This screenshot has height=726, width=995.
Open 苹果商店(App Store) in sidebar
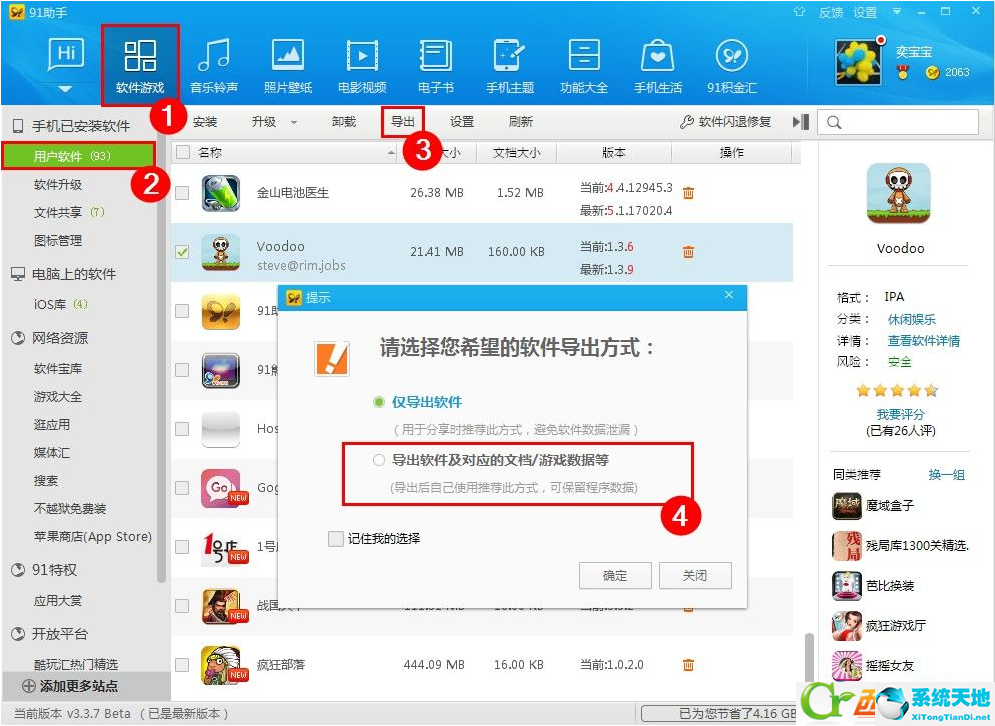93,537
